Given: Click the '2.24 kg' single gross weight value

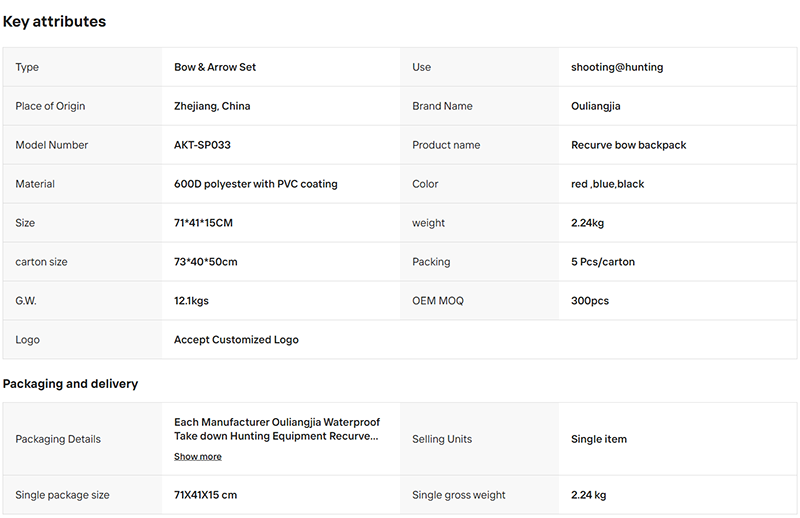Looking at the screenshot, I should (x=588, y=495).
